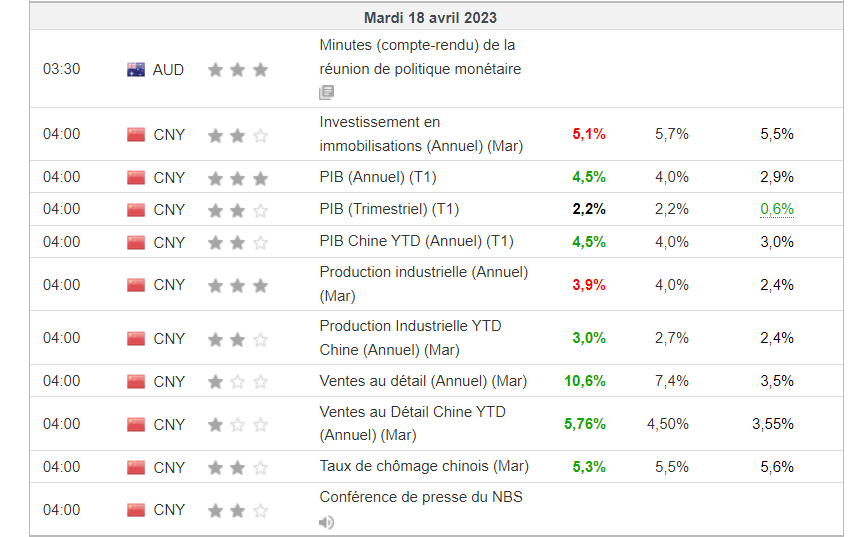Click the NBS press conference speaker icon

326,522
